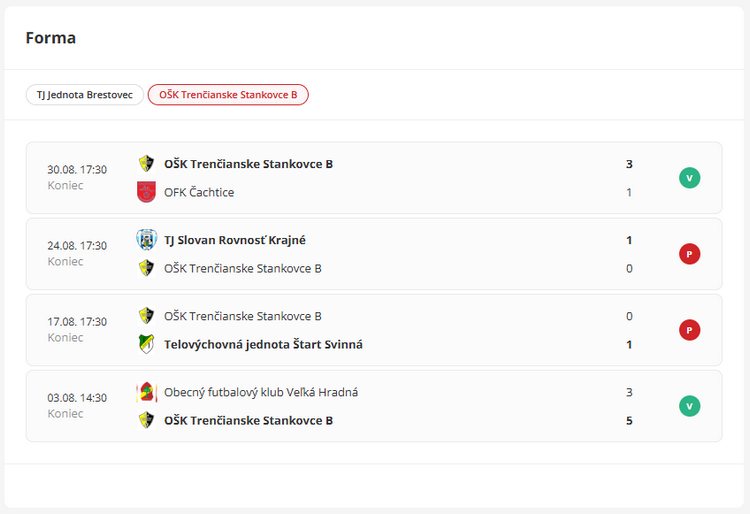This screenshot has width=750, height=514.
Task: Open OFK Čachtice team link
Action: (x=199, y=192)
